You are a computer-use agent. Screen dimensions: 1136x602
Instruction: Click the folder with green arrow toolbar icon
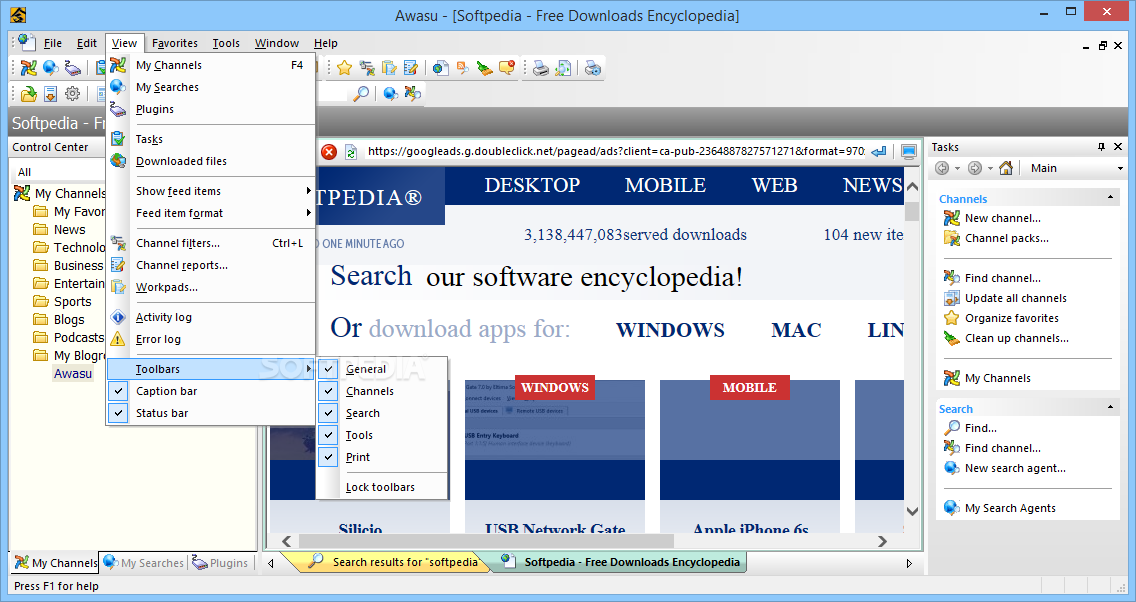click(28, 93)
